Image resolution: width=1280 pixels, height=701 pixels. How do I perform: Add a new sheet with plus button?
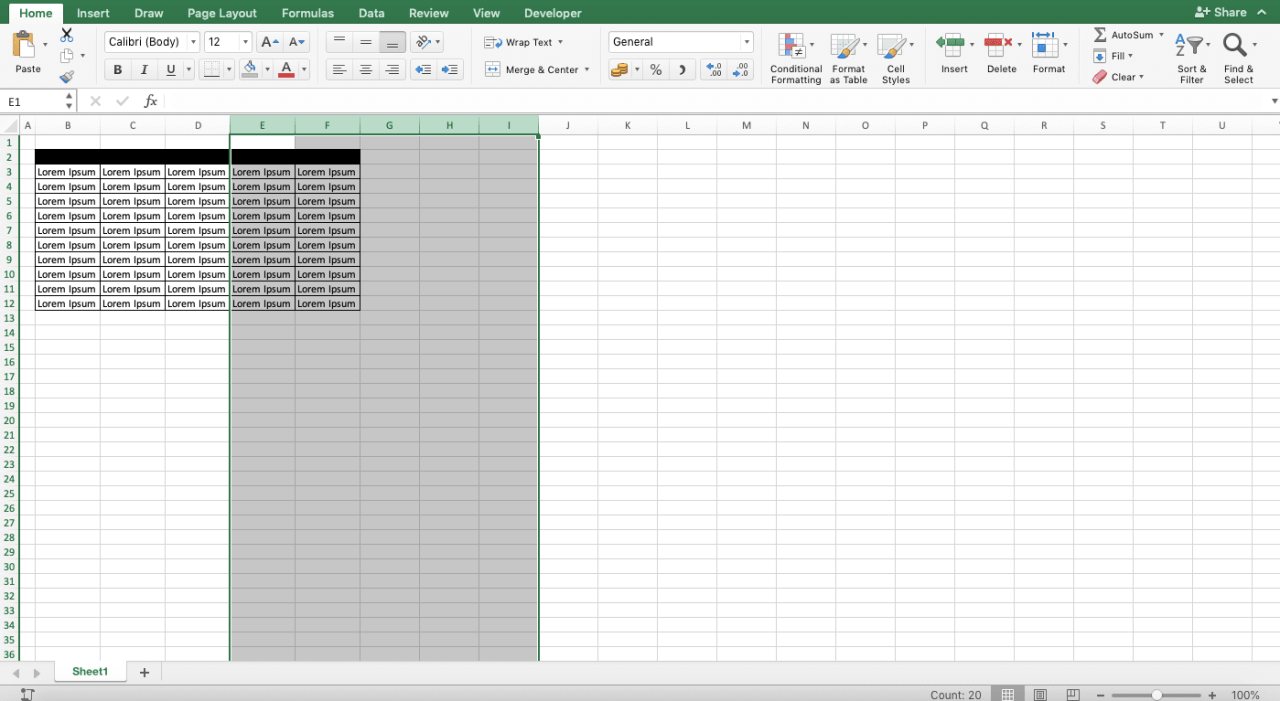click(x=144, y=673)
